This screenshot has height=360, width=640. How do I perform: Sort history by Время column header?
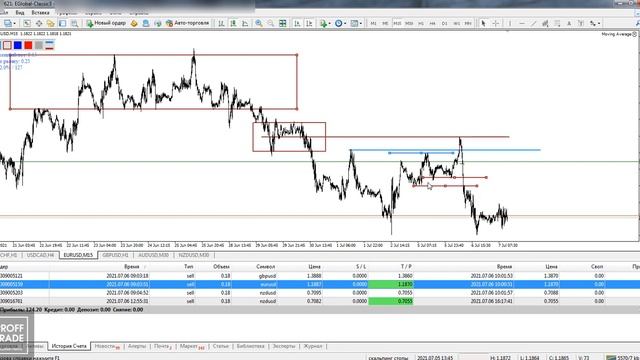click(x=131, y=267)
